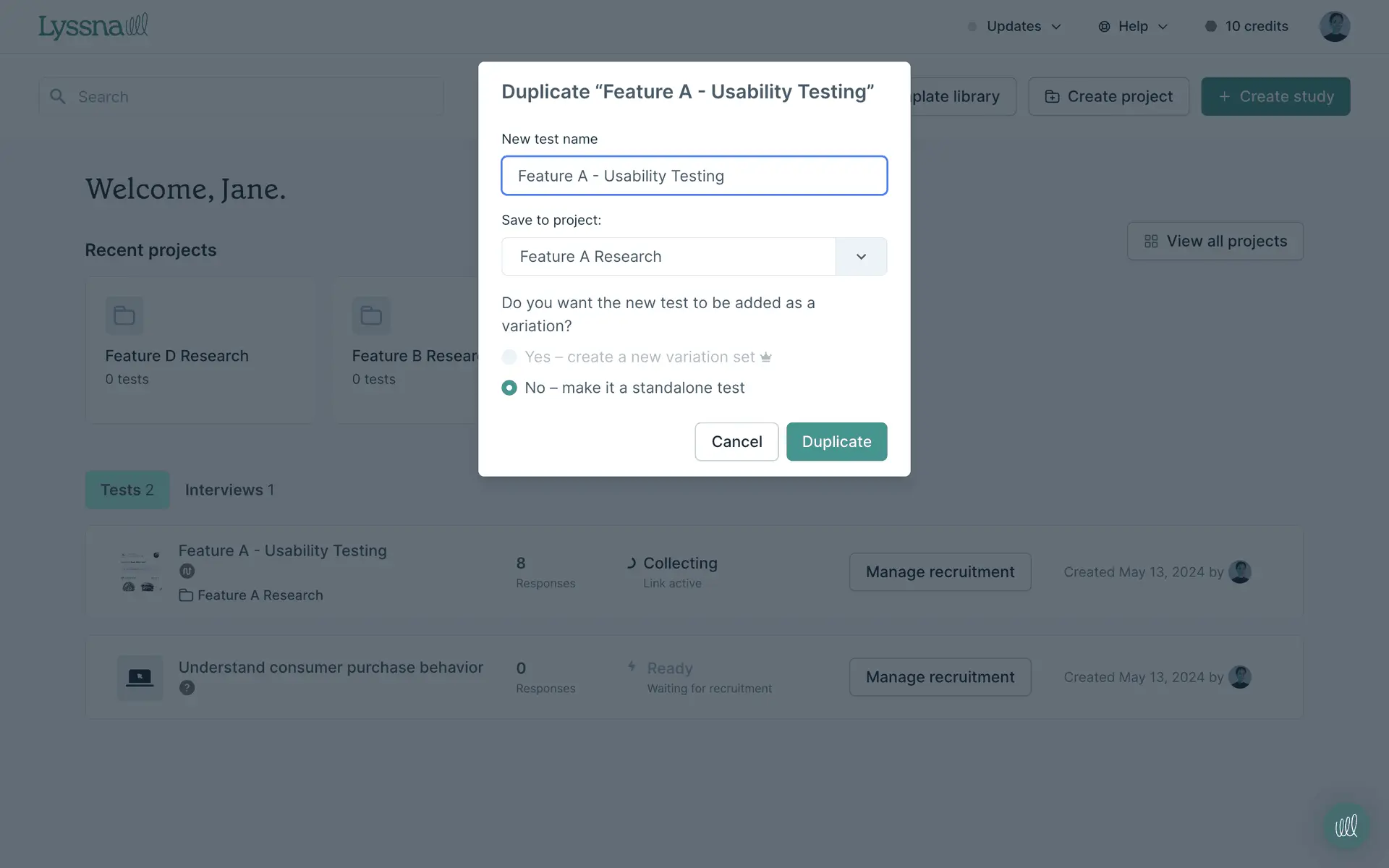
Task: Select the Tests tab
Action: [127, 490]
